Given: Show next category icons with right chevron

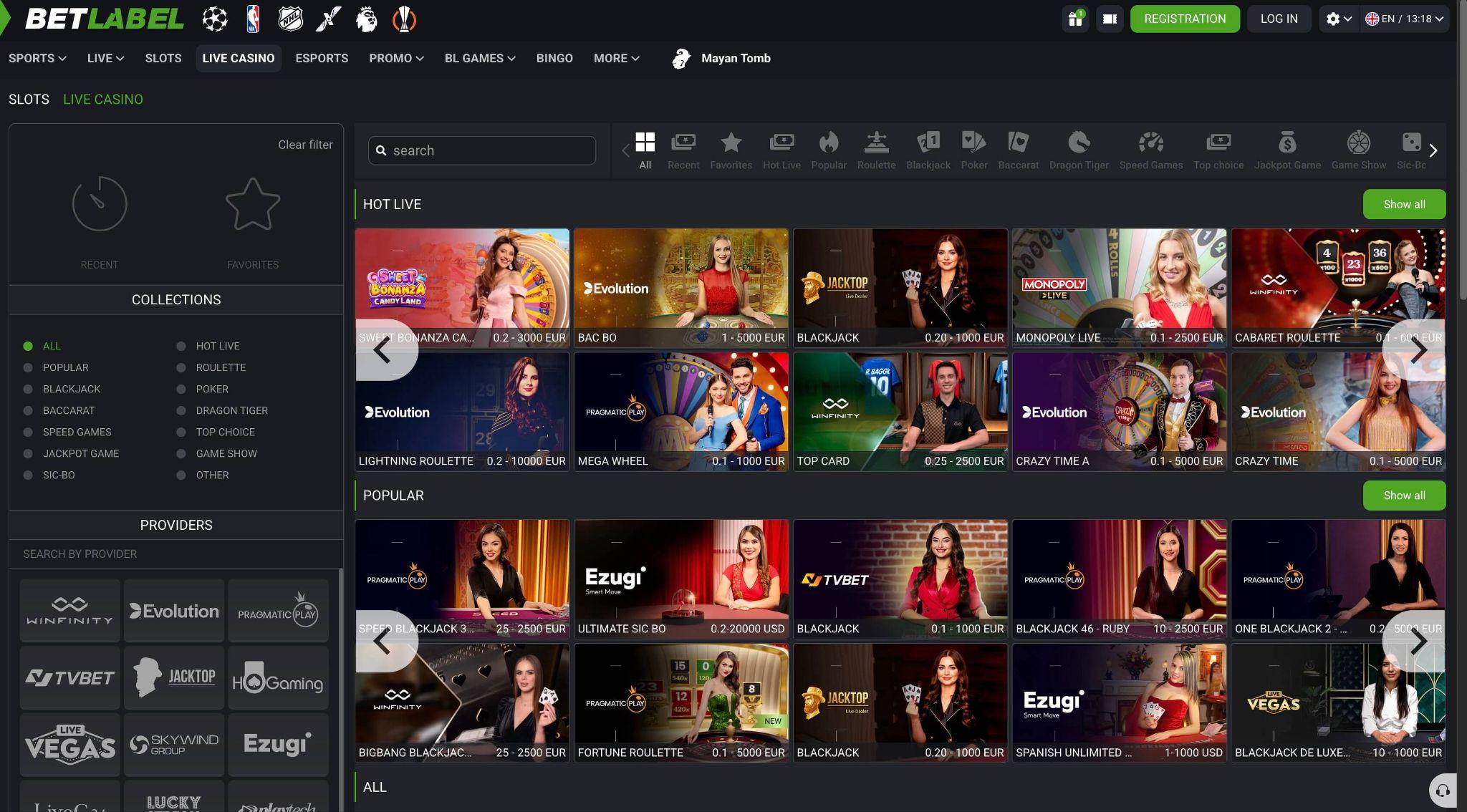Looking at the screenshot, I should click(1433, 150).
